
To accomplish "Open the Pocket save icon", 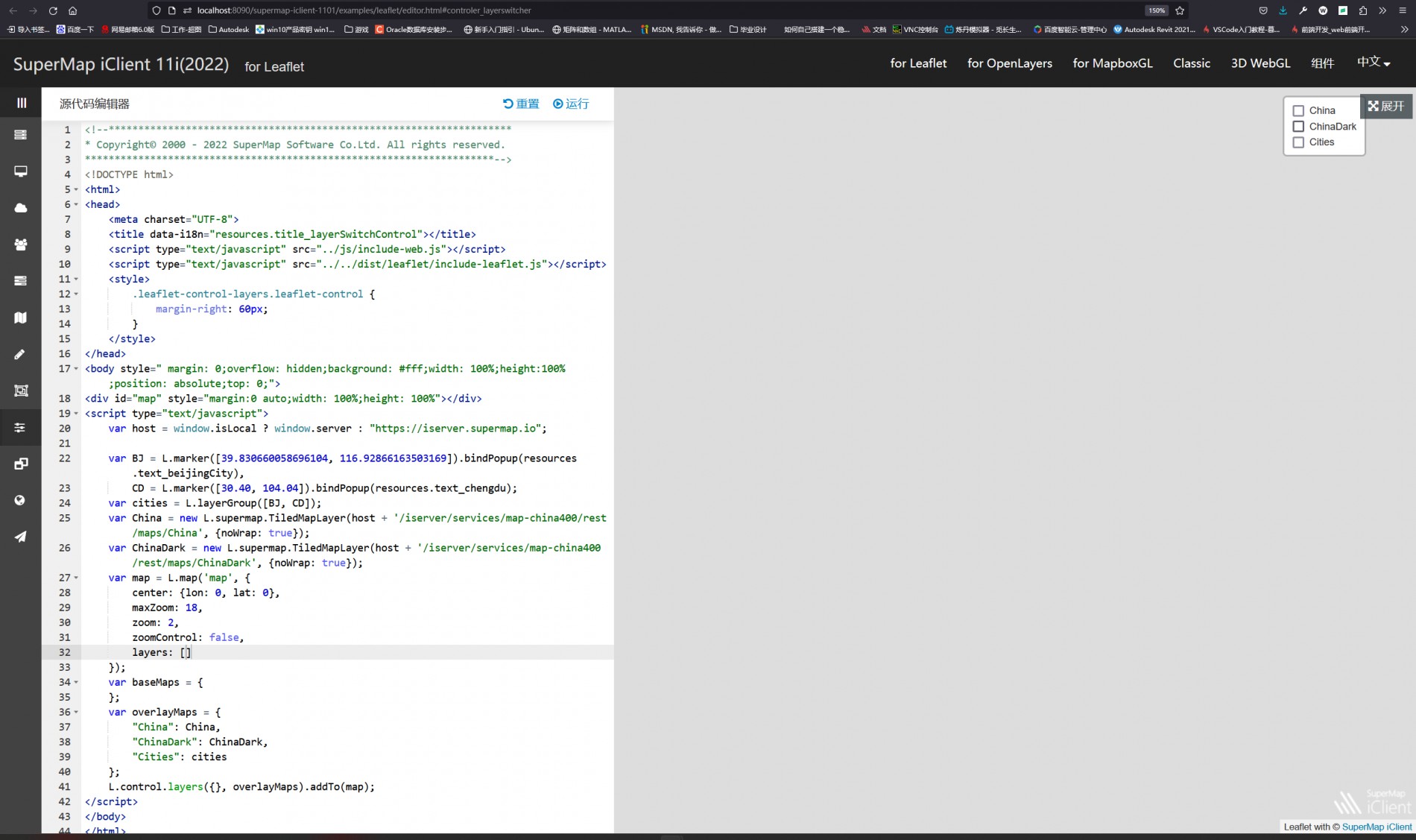I will (x=1262, y=10).
